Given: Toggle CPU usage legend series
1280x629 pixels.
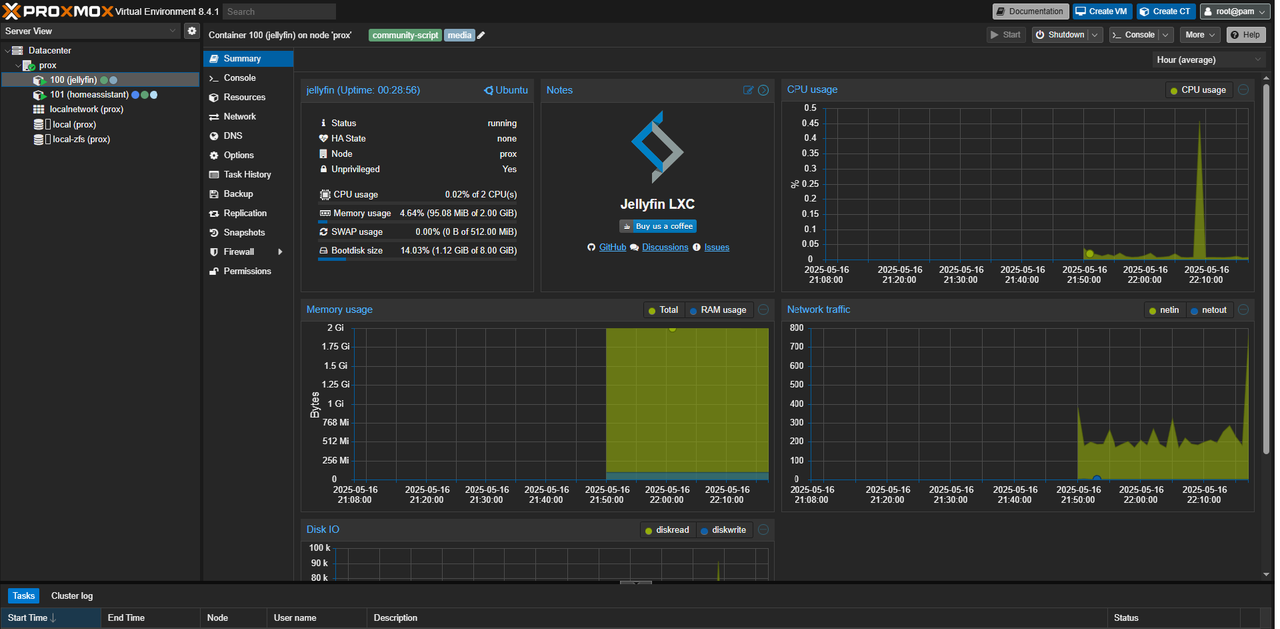Looking at the screenshot, I should pyautogui.click(x=1198, y=90).
